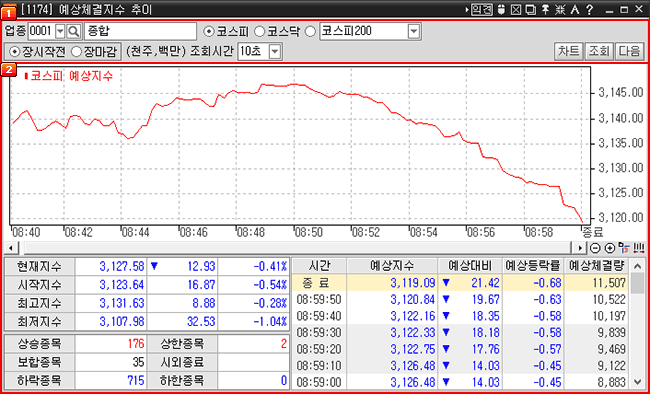The width and height of the screenshot is (650, 394).
Task: Click the 시작지수 value 3,123.64
Action: tap(121, 285)
